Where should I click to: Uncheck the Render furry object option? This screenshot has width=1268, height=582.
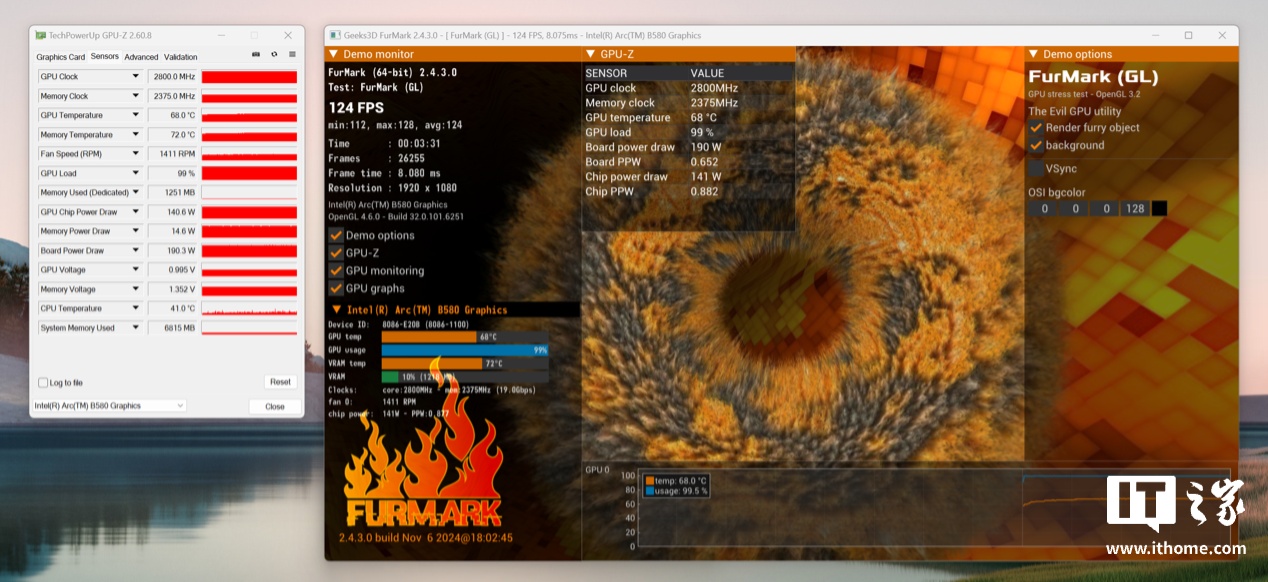click(x=1036, y=128)
